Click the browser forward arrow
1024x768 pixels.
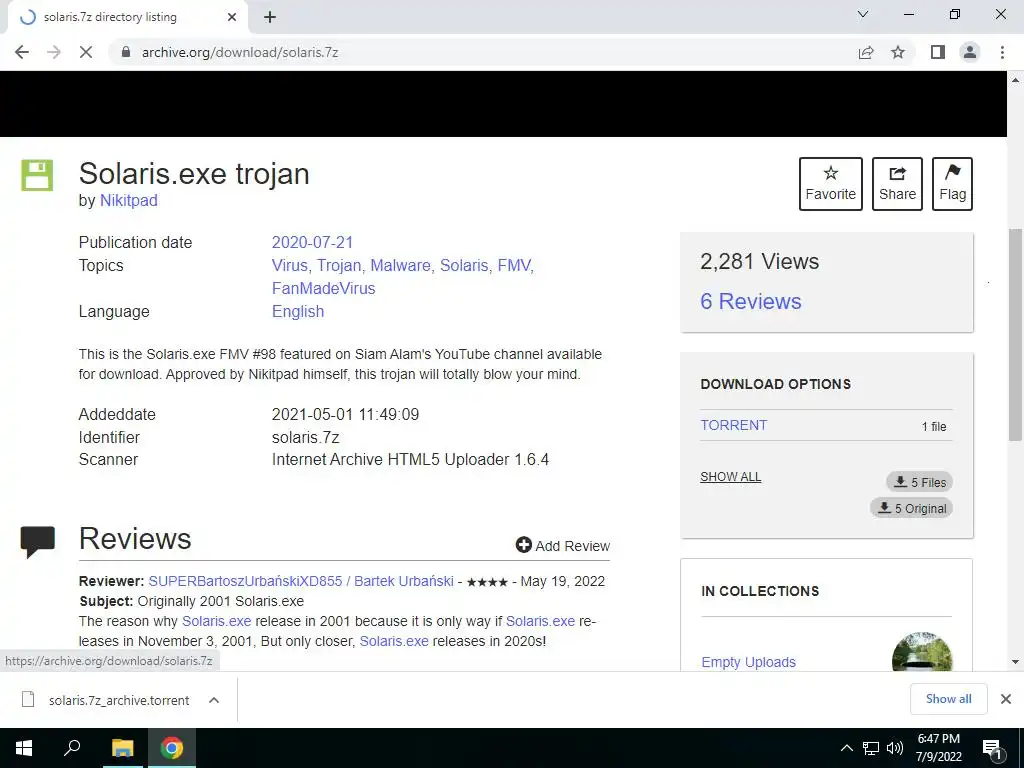pyautogui.click(x=54, y=52)
